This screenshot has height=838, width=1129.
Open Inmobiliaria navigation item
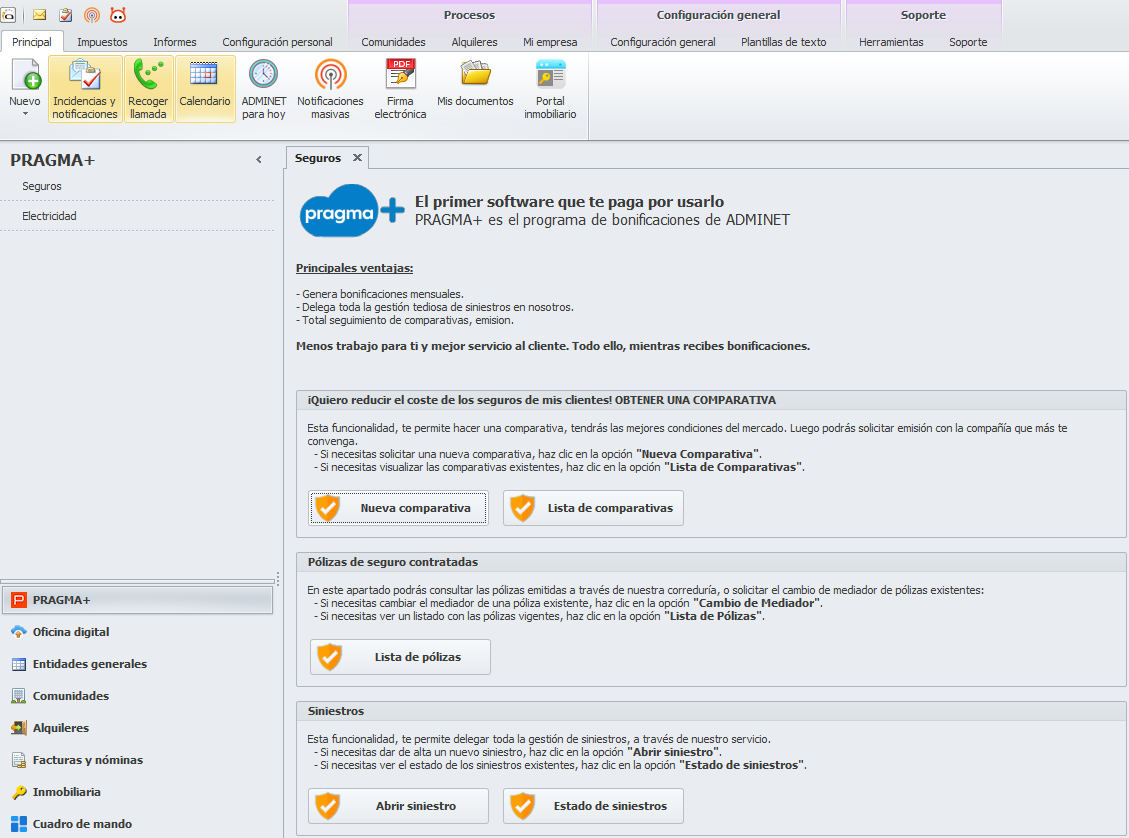coord(138,792)
